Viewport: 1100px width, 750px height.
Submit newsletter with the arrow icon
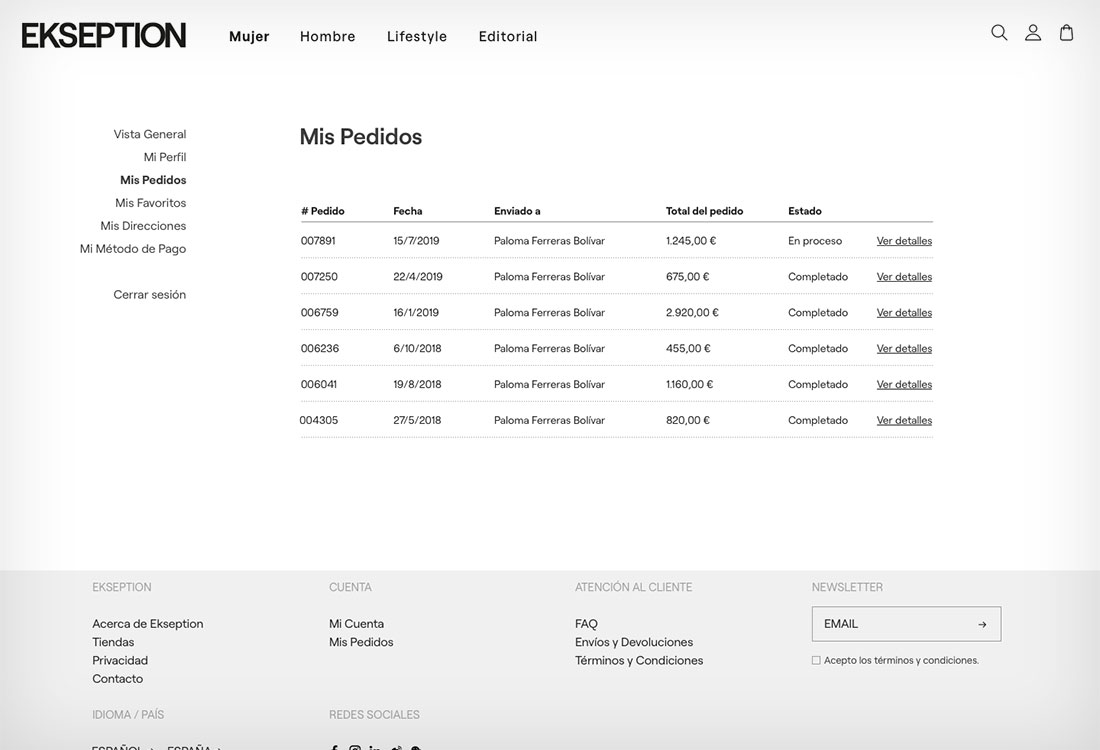click(x=982, y=625)
